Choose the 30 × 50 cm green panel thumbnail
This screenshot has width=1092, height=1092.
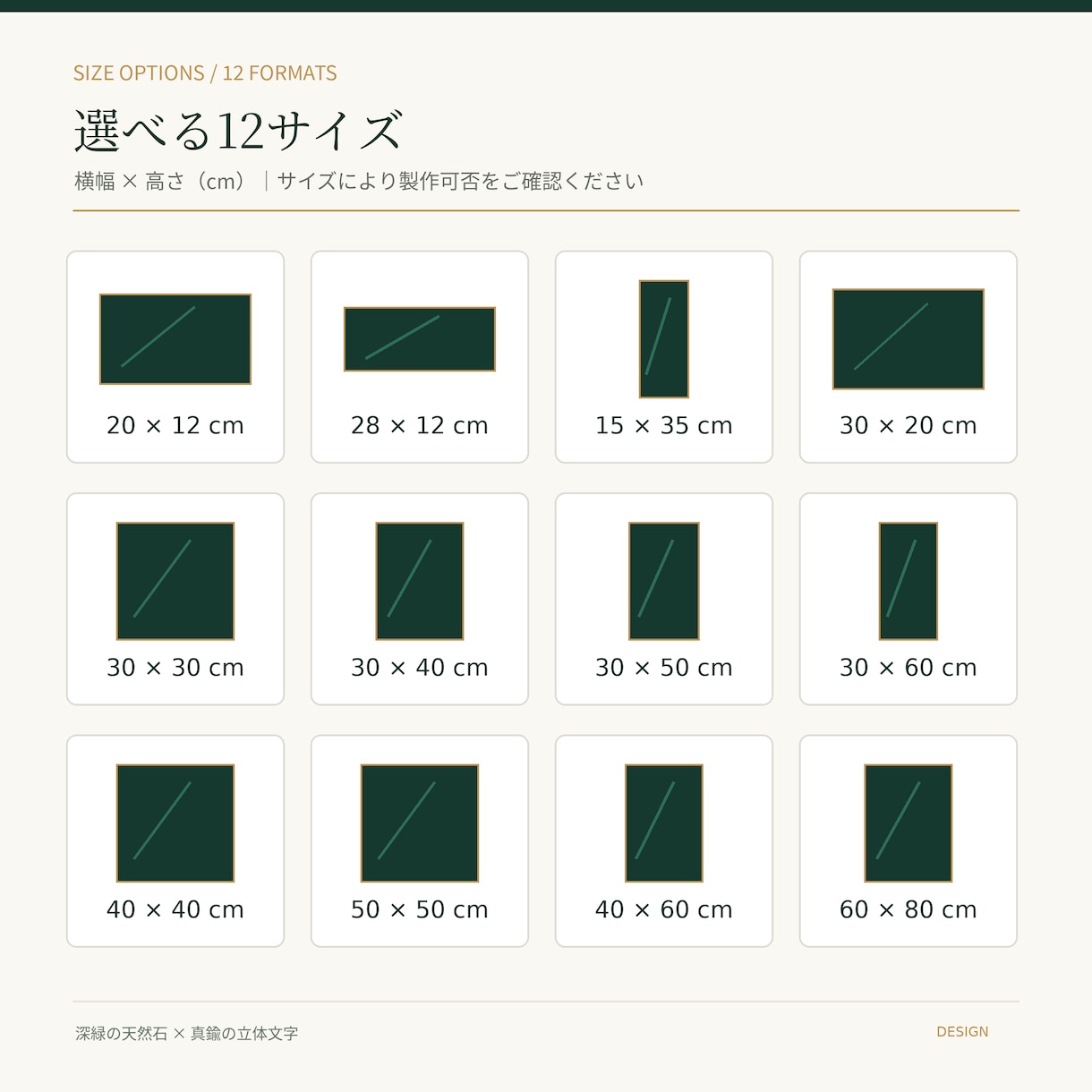click(x=664, y=581)
